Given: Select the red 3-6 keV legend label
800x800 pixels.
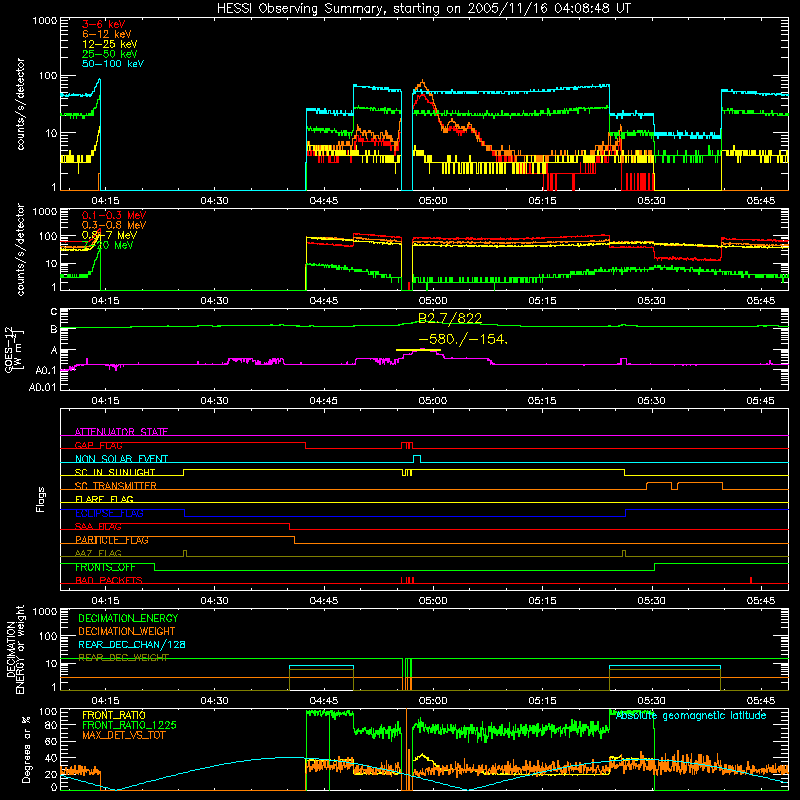Looking at the screenshot, I should point(104,24).
